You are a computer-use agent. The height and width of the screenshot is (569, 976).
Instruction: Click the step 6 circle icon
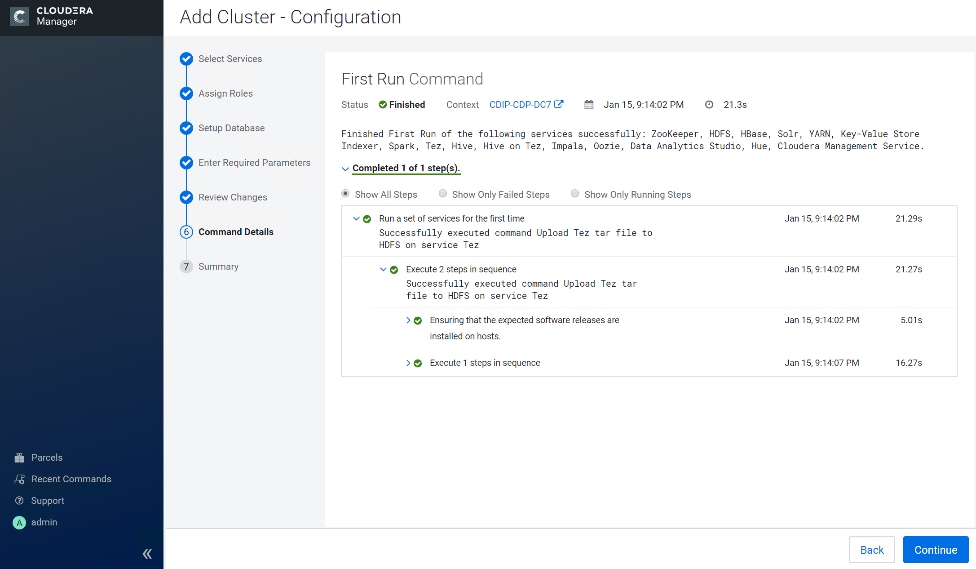[x=186, y=232]
